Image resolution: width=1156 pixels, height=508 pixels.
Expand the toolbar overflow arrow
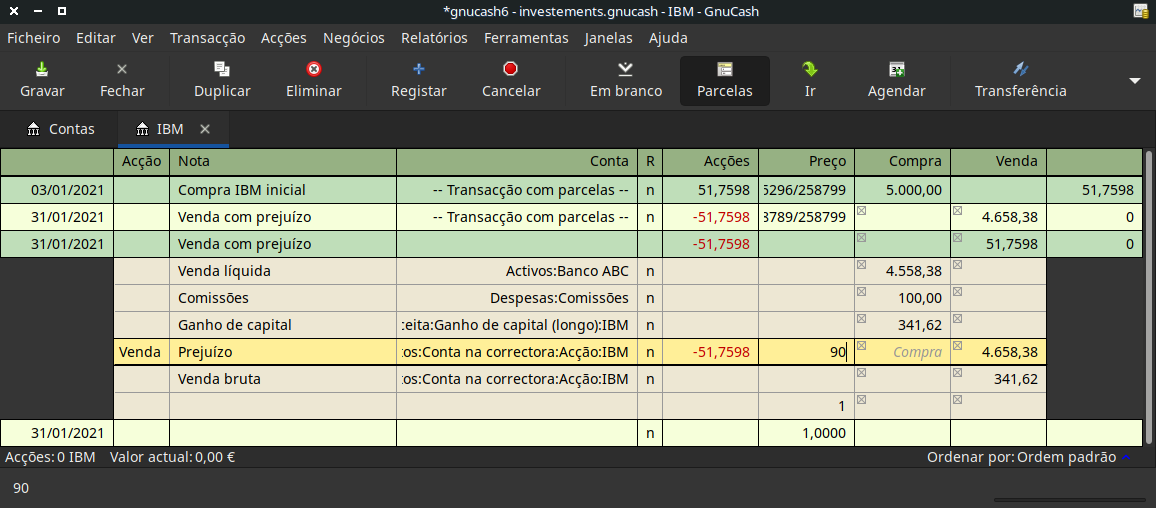pos(1135,81)
